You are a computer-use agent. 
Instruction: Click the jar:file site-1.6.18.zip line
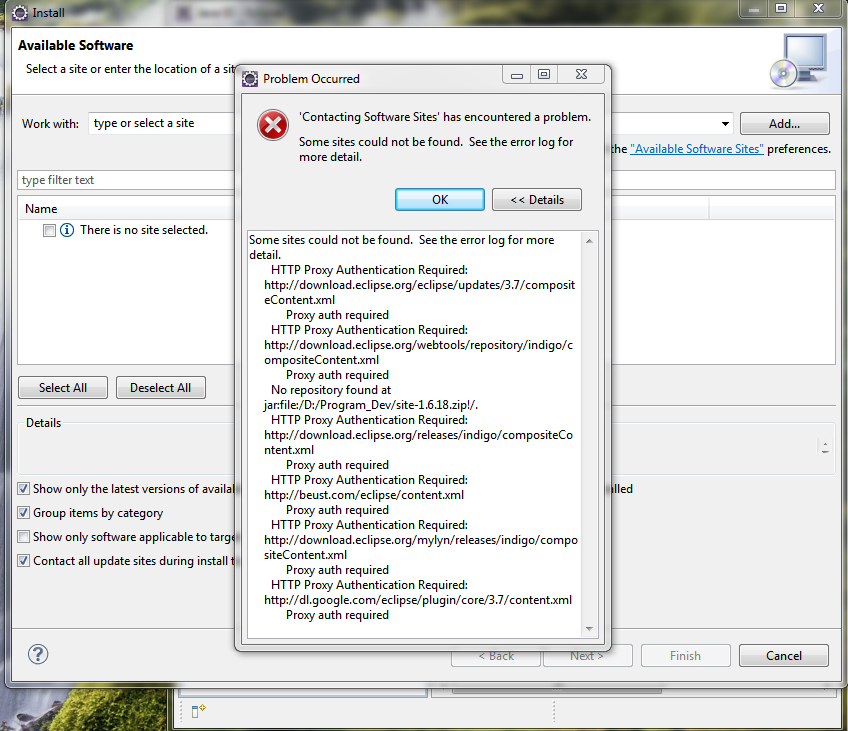tap(371, 406)
